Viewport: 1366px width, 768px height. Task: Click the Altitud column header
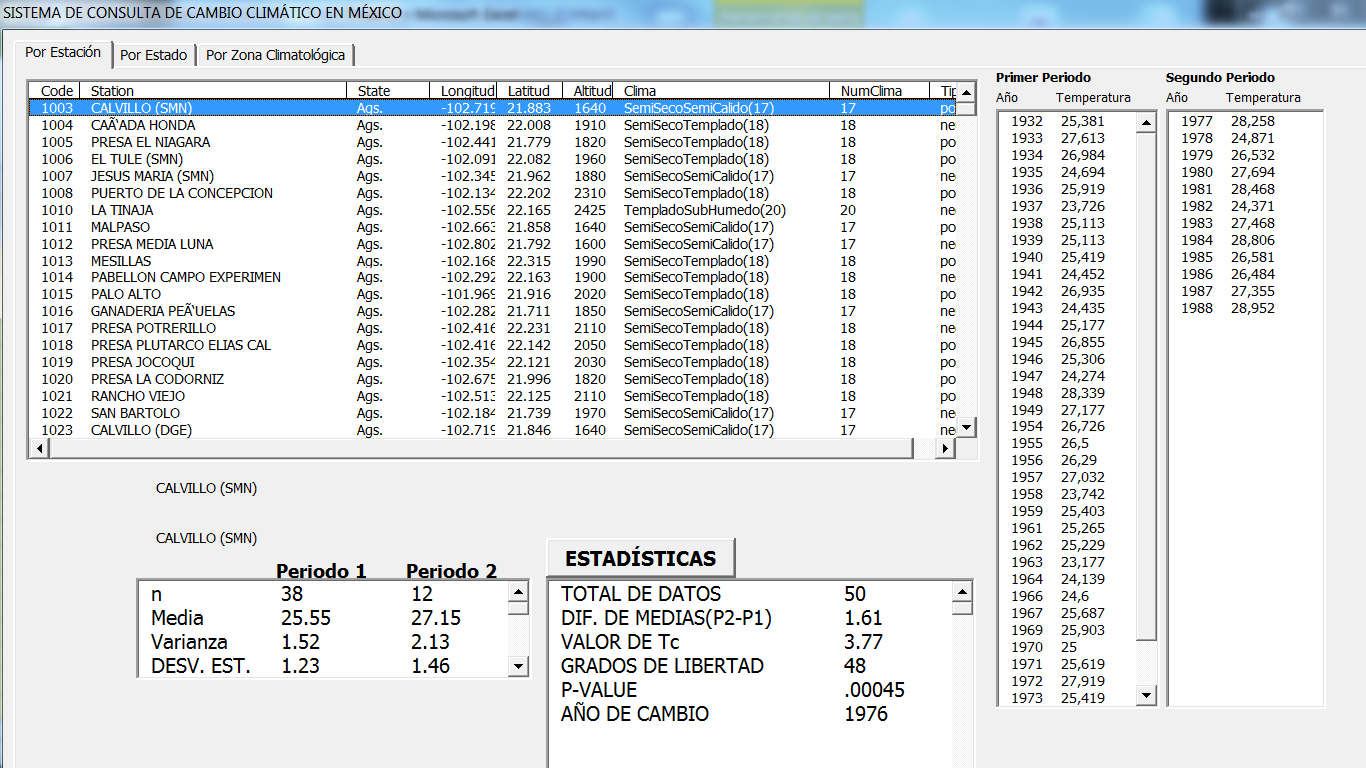592,91
